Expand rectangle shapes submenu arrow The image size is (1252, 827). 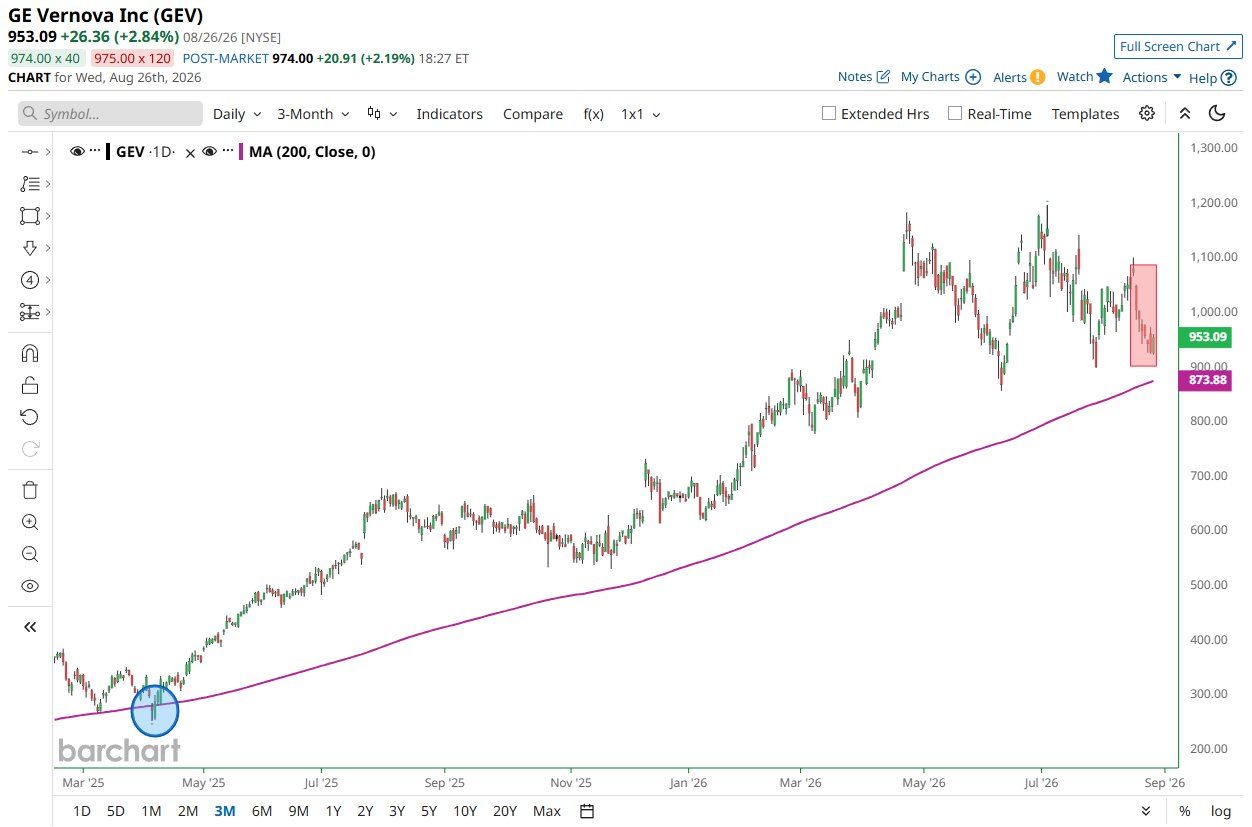pos(47,216)
